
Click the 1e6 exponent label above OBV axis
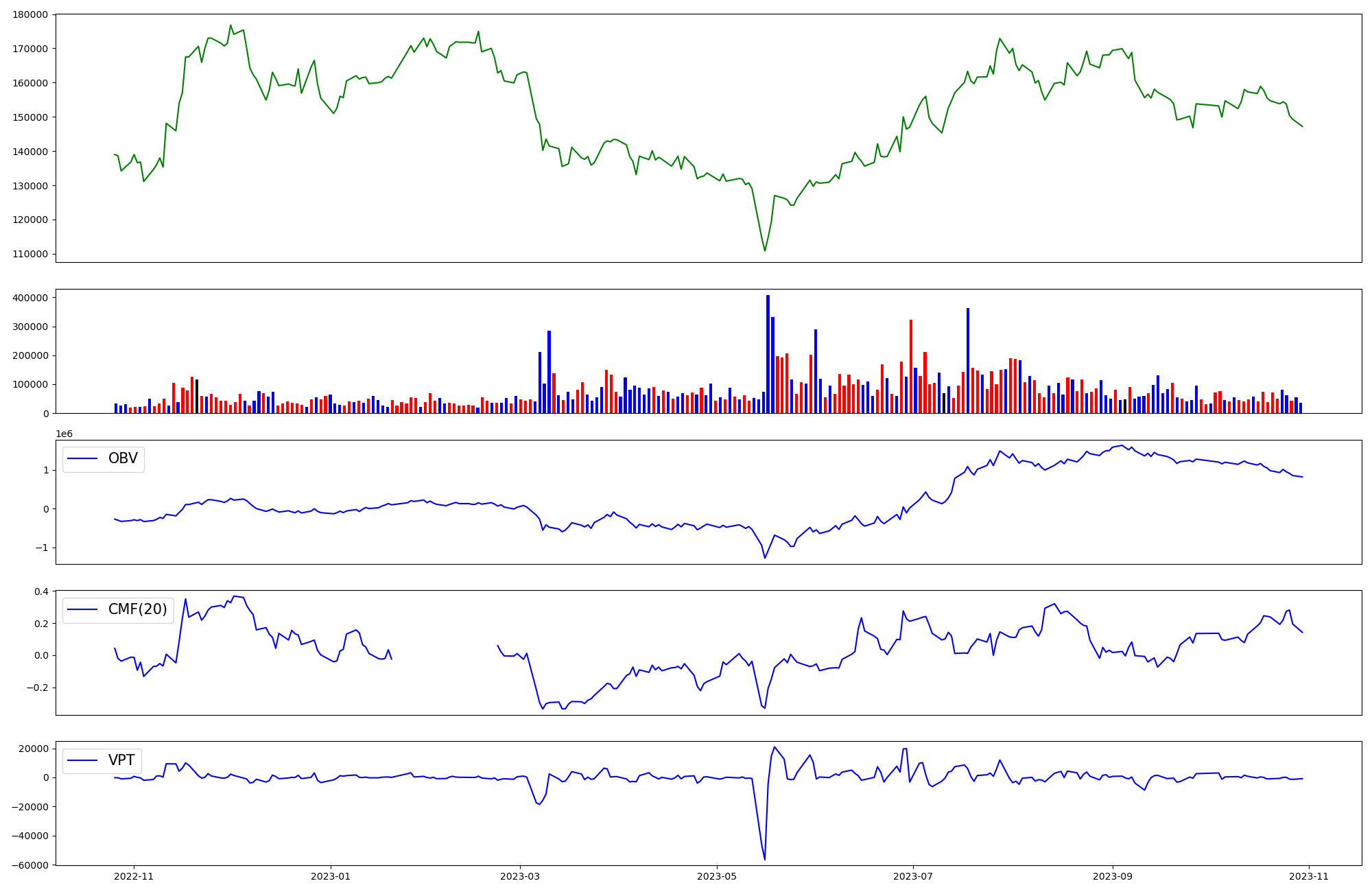tap(64, 434)
